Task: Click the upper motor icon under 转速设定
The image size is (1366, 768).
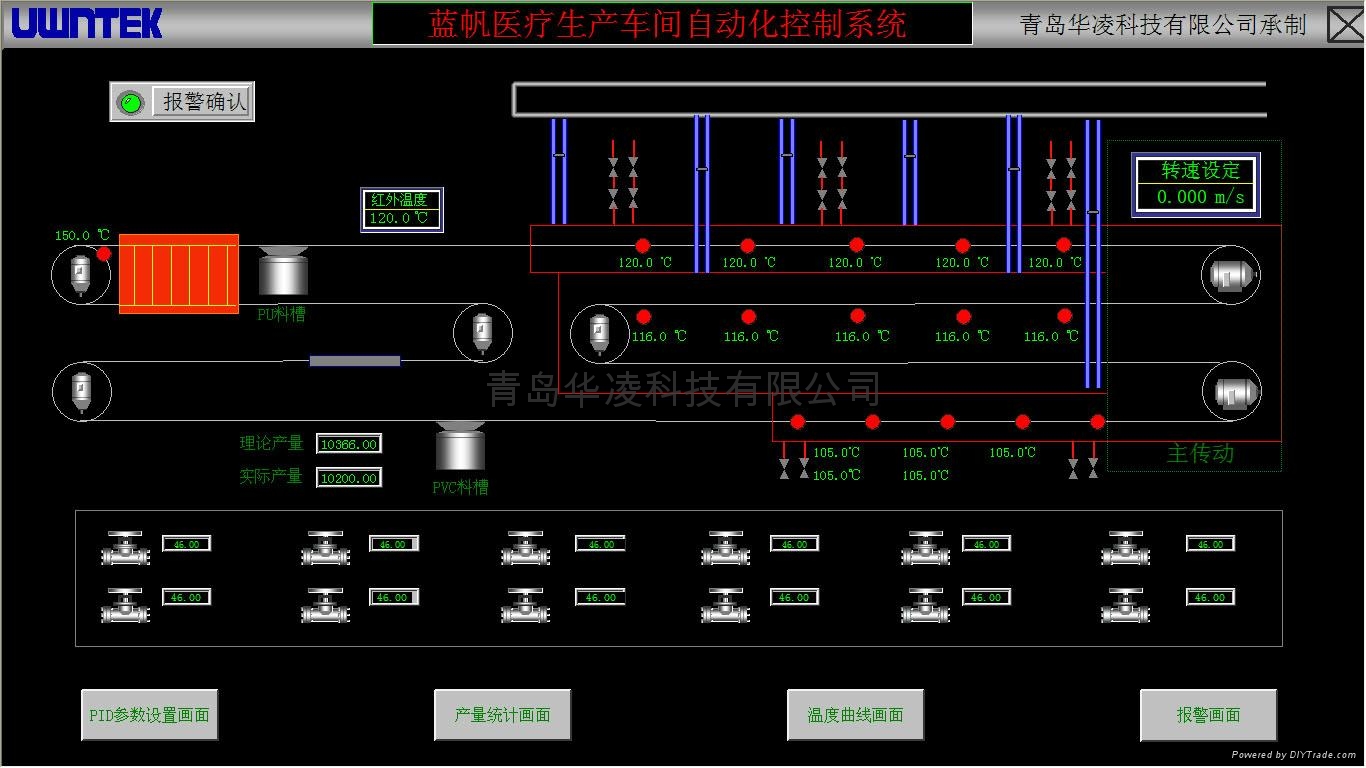Action: point(1230,274)
